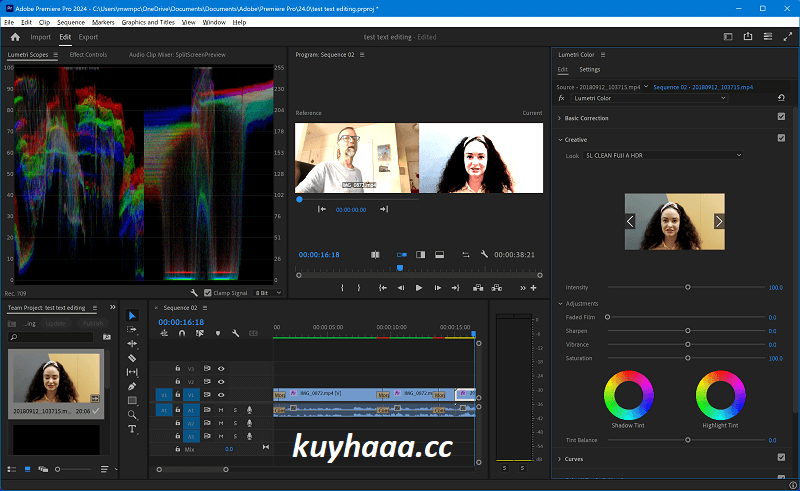The height and width of the screenshot is (491, 800).
Task: Select the Rectangle tool
Action: coord(132,401)
